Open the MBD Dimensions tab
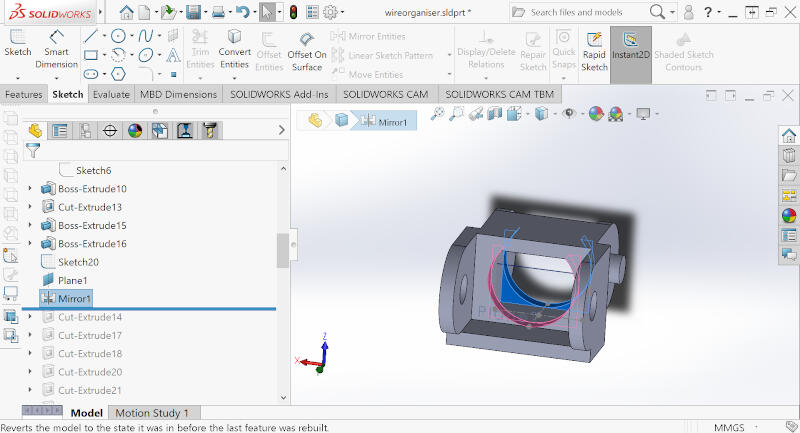The width and height of the screenshot is (800, 433). click(178, 94)
